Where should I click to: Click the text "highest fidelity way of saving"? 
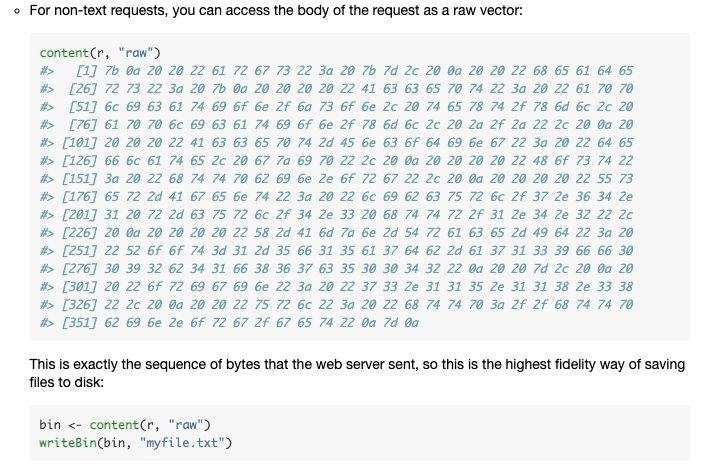coord(595,365)
